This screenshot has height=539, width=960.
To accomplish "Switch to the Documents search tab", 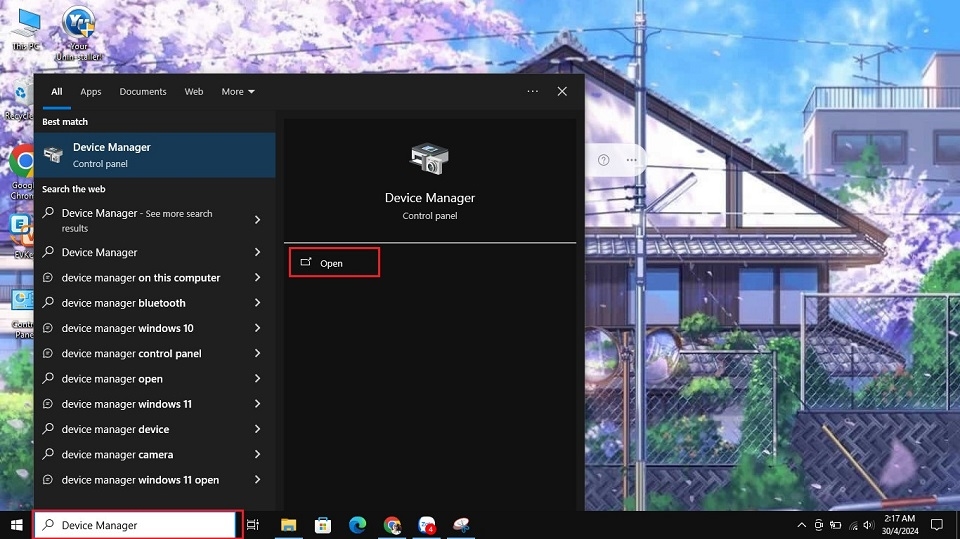I will 143,92.
